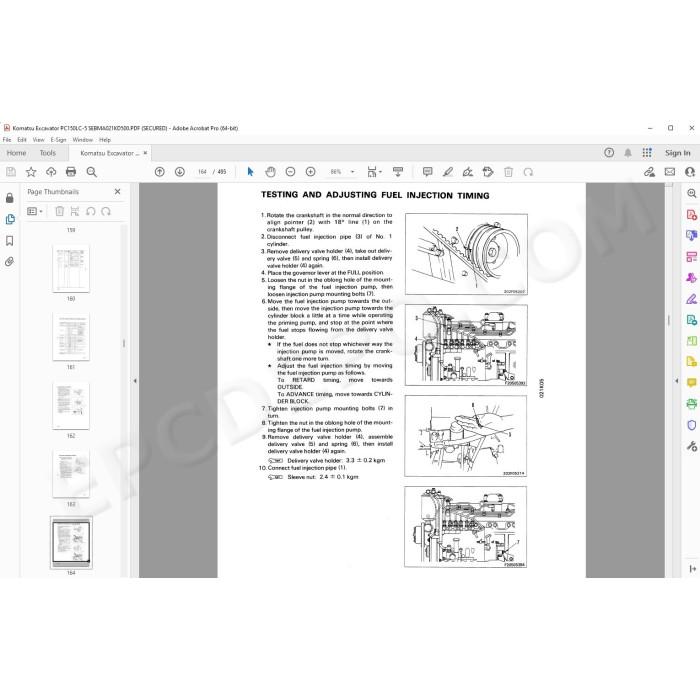Rotate pages clockwise in thumbnails panel

[x=106, y=211]
